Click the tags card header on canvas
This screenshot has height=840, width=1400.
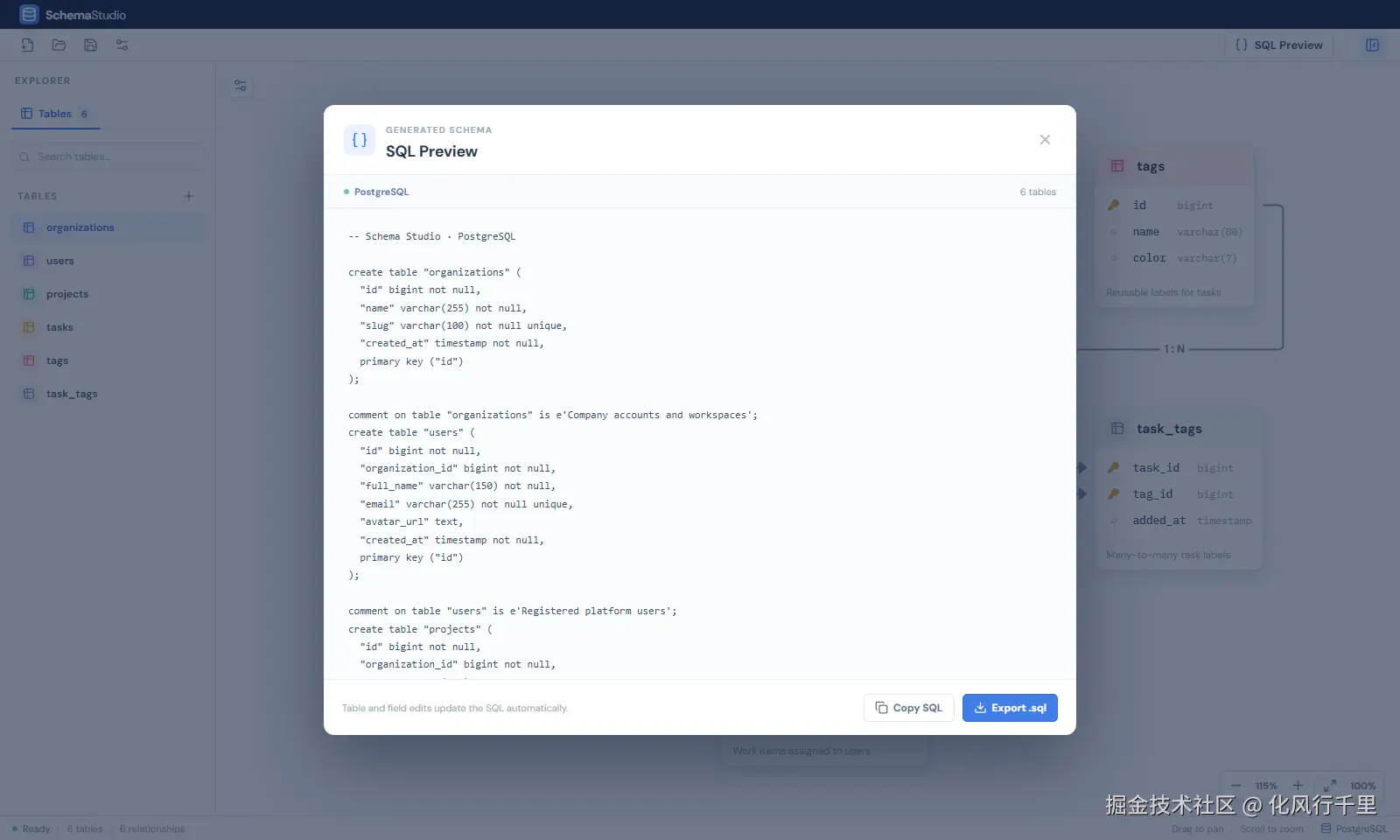tap(1174, 166)
